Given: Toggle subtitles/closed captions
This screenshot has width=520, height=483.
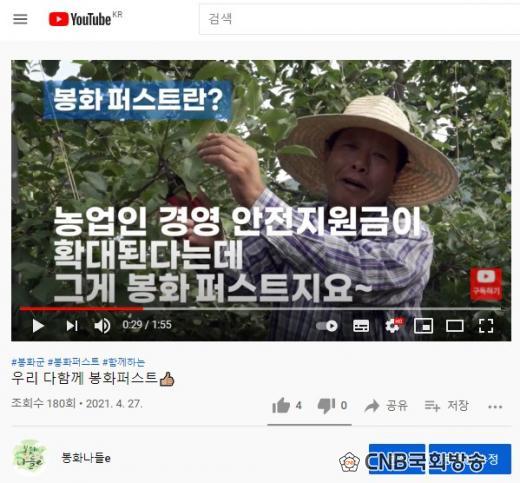Looking at the screenshot, I should (x=361, y=326).
